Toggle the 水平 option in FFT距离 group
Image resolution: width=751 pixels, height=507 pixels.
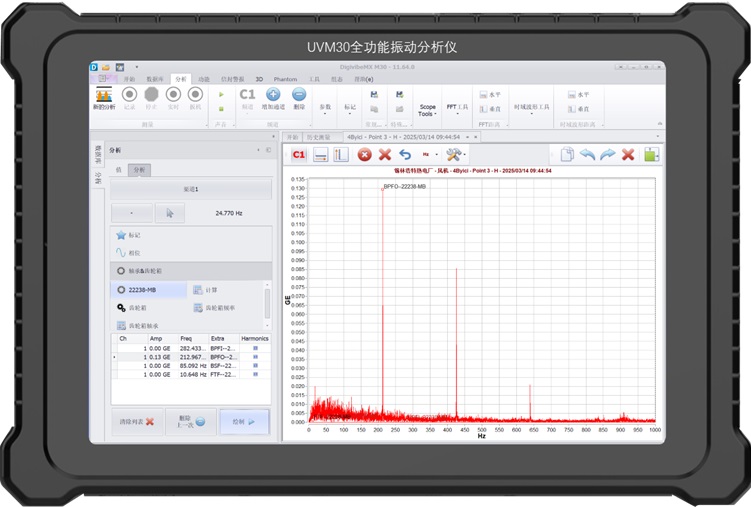(x=490, y=95)
